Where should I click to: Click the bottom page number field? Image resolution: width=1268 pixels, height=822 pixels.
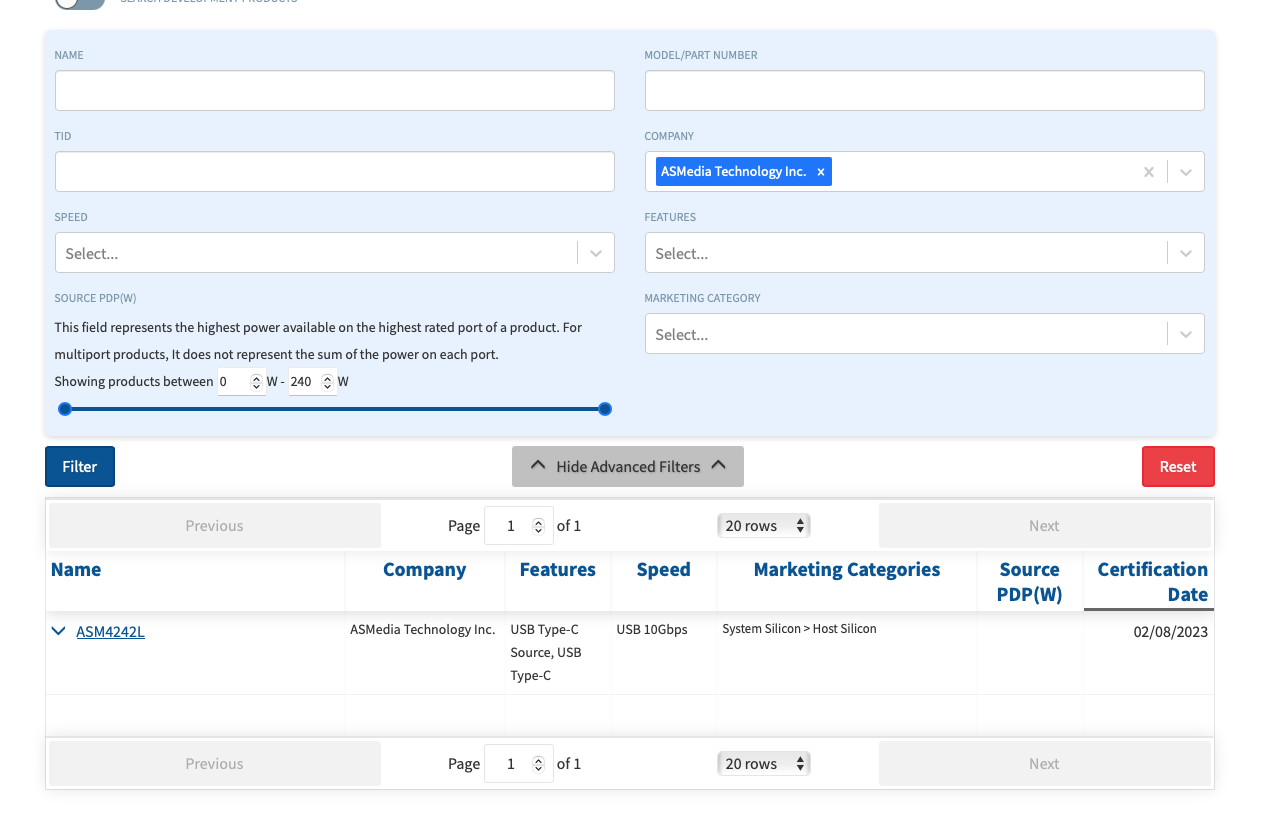point(518,764)
